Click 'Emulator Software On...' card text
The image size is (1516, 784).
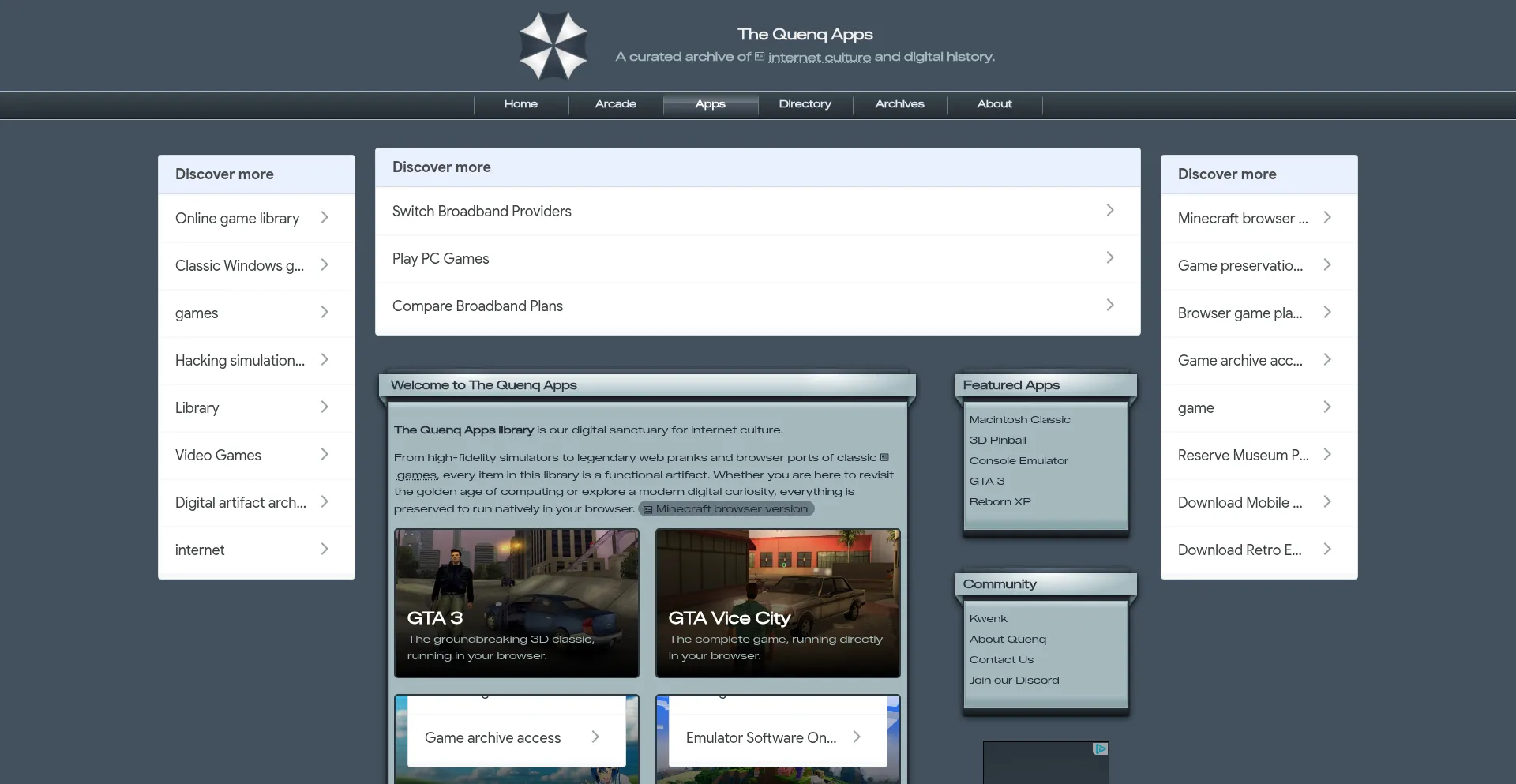[761, 737]
